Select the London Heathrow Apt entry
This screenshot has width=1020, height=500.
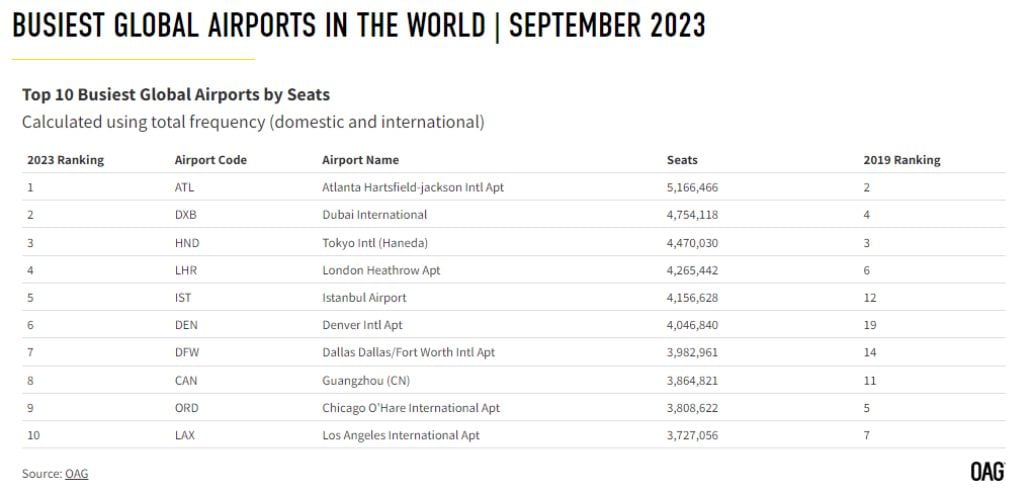pos(381,270)
